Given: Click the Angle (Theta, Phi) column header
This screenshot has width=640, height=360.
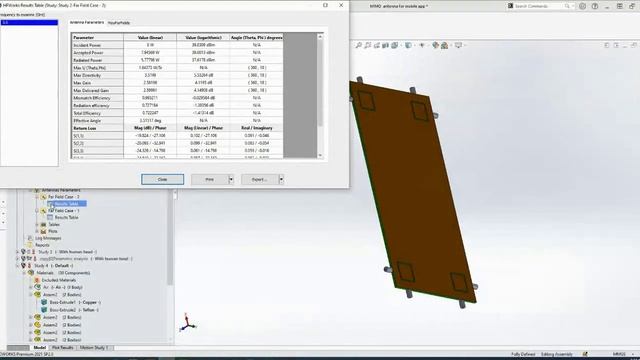Looking at the screenshot, I should [256, 37].
